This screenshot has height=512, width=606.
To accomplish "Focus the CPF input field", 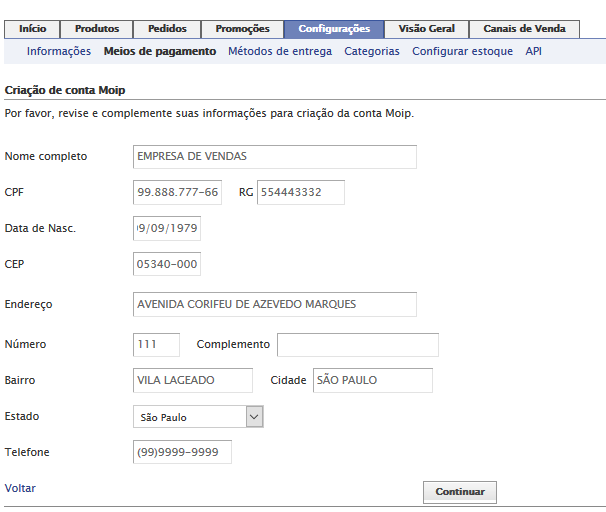I will pyautogui.click(x=177, y=192).
